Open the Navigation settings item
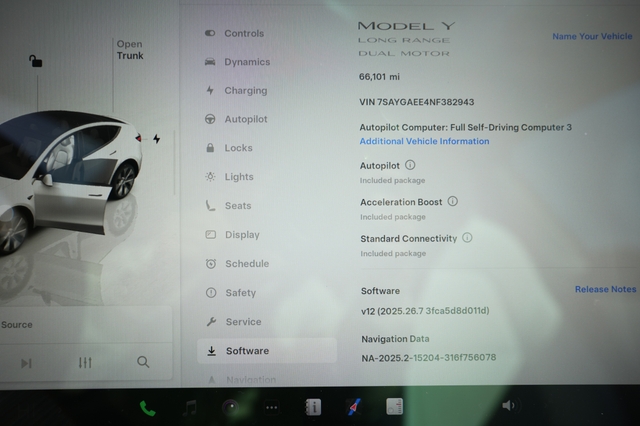Screen dimensions: 640x426 (242, 380)
